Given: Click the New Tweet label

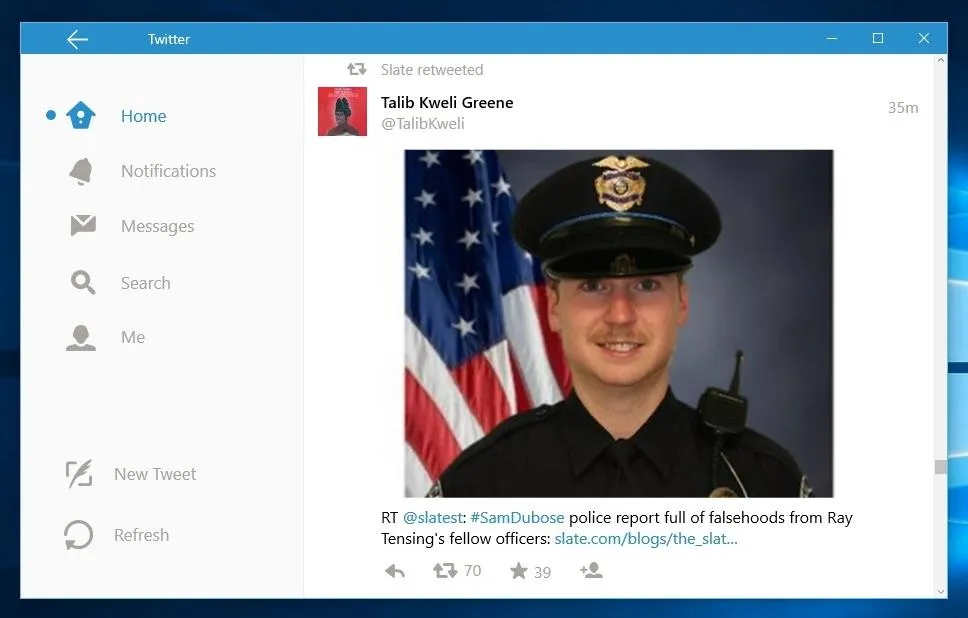Looking at the screenshot, I should click(155, 474).
